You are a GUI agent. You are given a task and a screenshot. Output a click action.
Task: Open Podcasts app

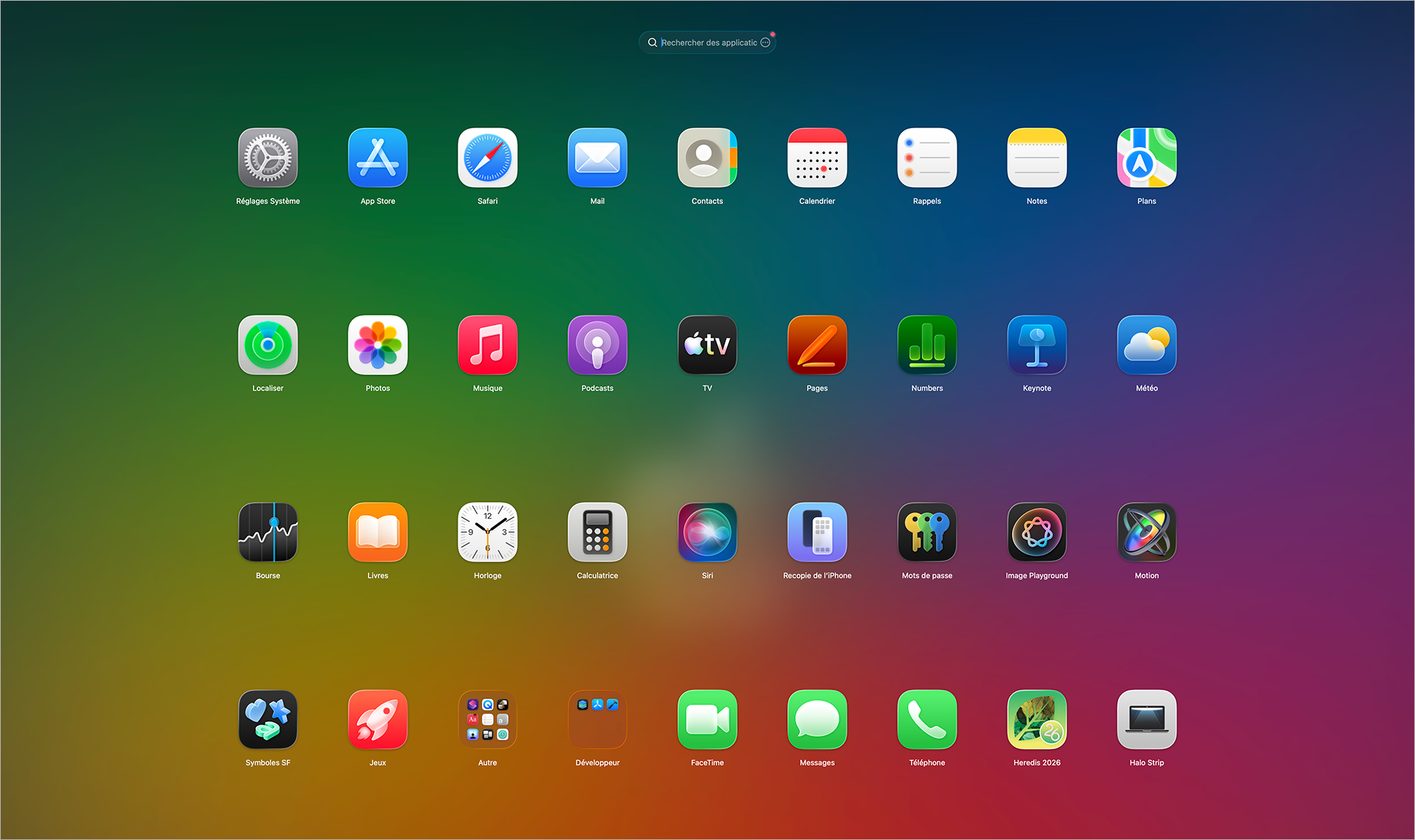pyautogui.click(x=597, y=345)
